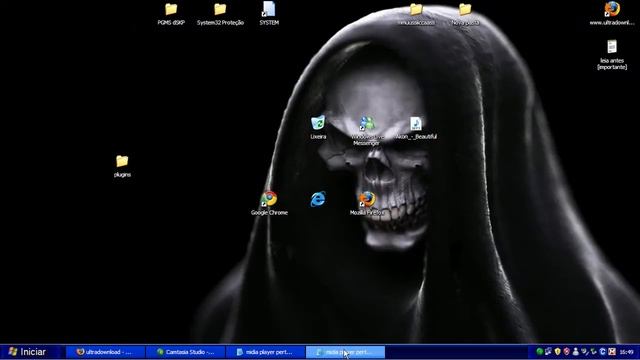Switch to ultradownload Firefox taskbar window

pyautogui.click(x=105, y=352)
